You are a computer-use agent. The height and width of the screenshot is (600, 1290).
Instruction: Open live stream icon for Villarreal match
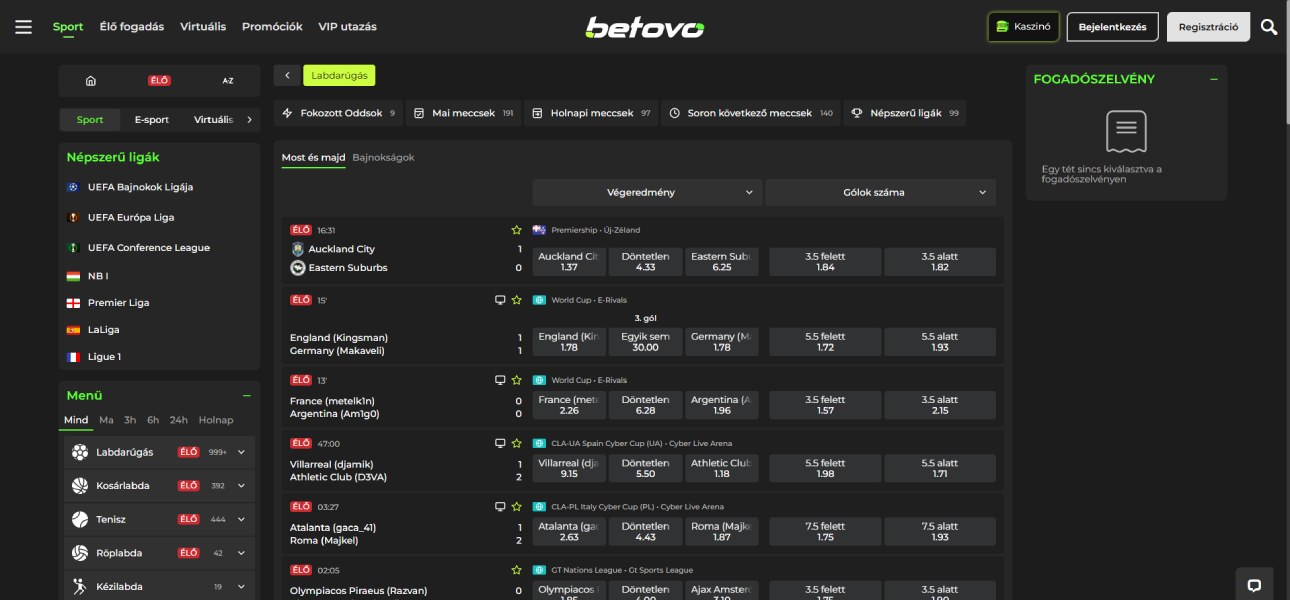(x=500, y=443)
